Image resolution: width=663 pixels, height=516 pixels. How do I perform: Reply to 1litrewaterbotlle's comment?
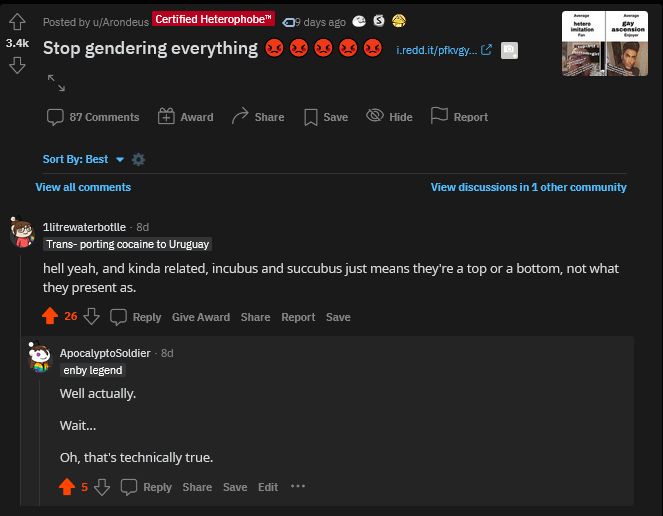coord(136,317)
